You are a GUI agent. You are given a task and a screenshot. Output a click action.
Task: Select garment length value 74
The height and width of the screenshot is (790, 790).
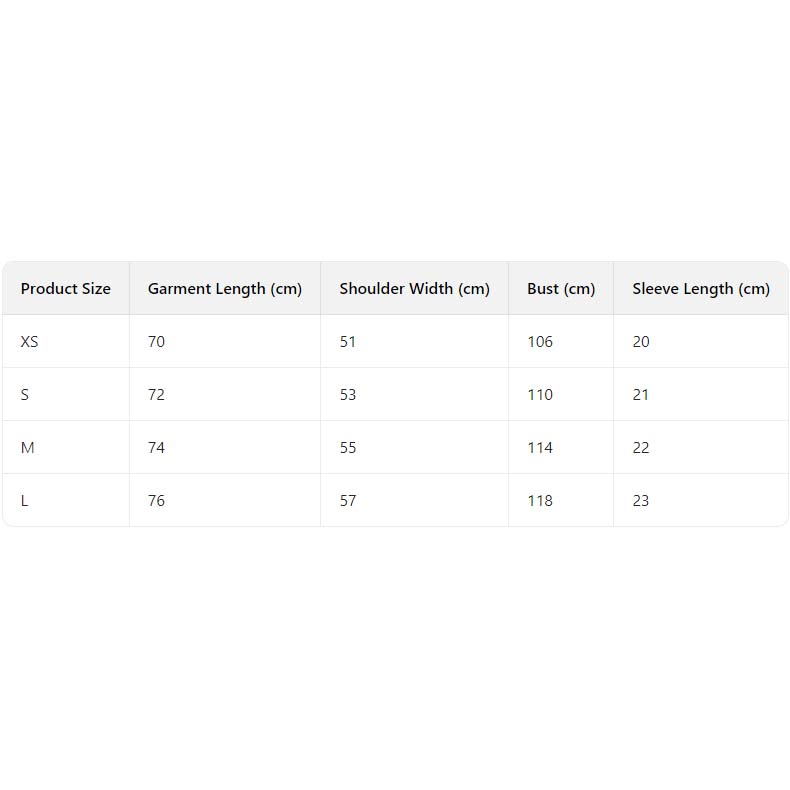click(156, 448)
